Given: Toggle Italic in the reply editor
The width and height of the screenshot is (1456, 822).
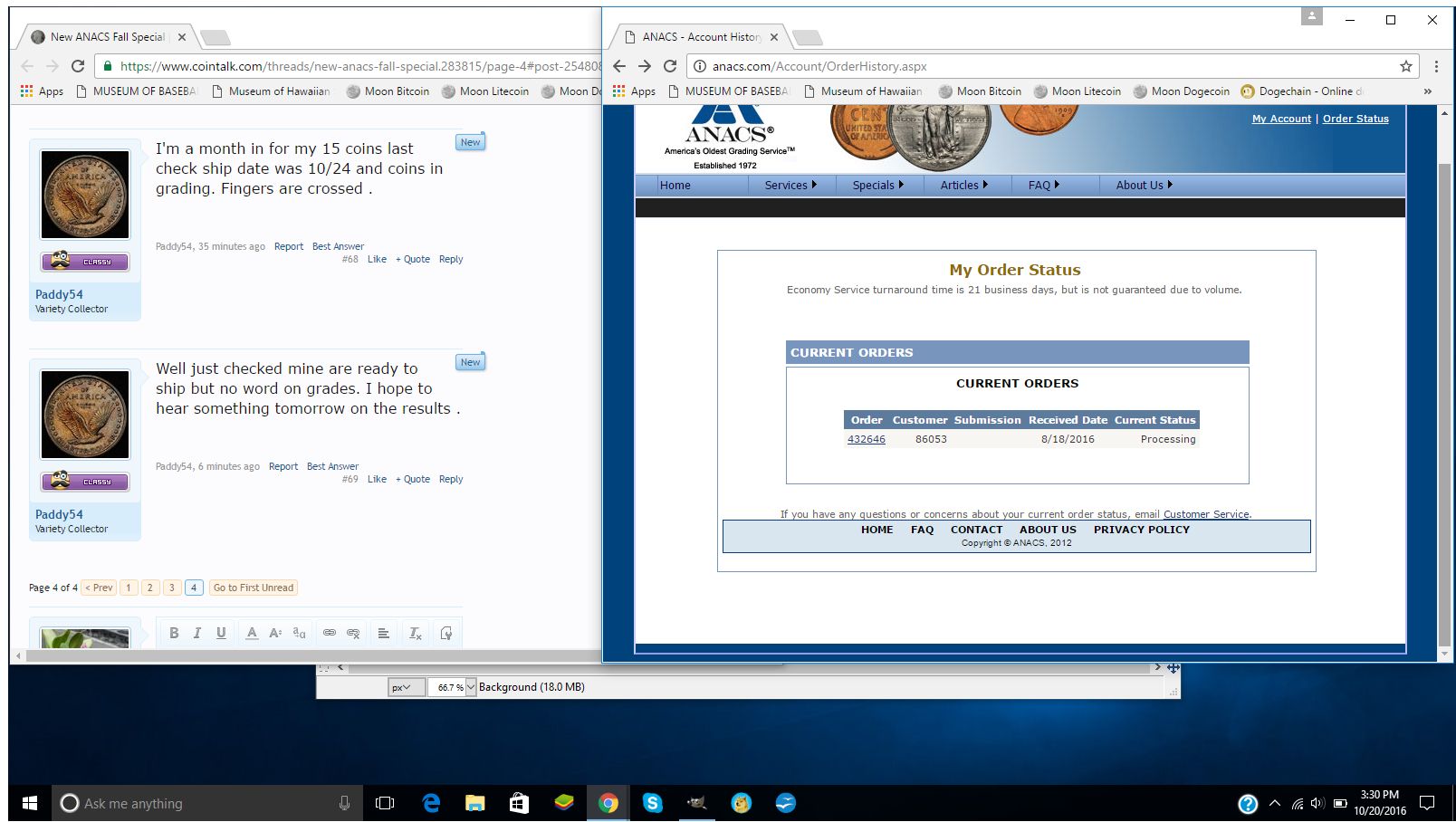Looking at the screenshot, I should [196, 633].
